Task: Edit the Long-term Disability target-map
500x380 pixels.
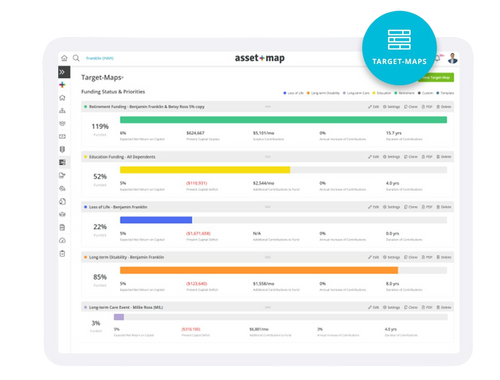Action: tap(374, 257)
